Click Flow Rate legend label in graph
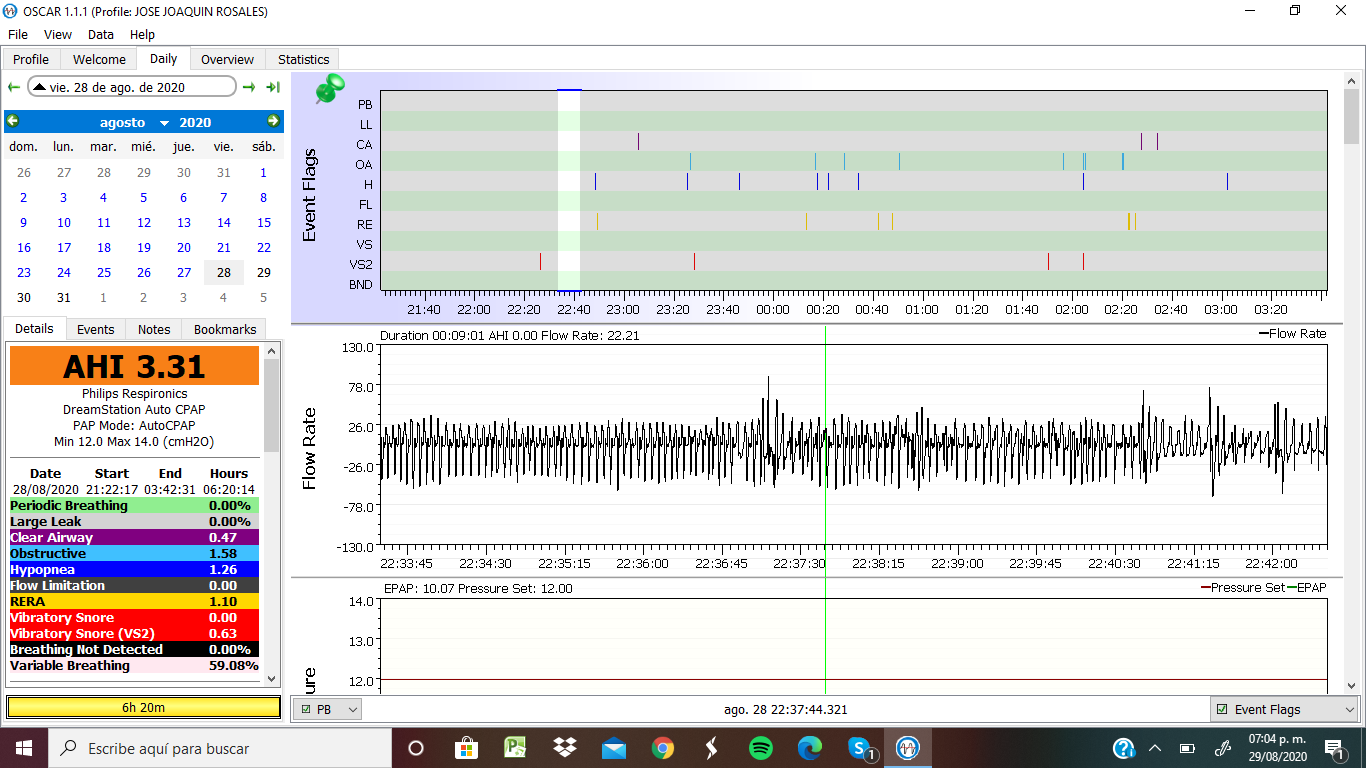1366x768 pixels. click(x=1297, y=334)
